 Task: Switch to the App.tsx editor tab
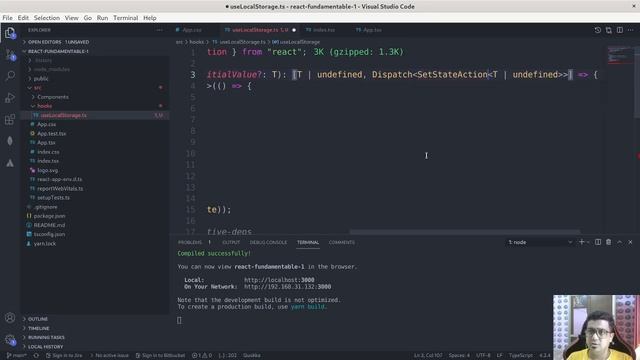tap(372, 30)
